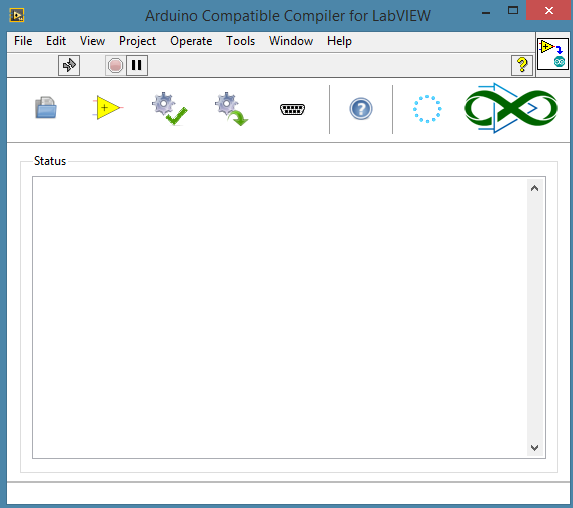Click the Compile and Download gear icon

(x=231, y=109)
